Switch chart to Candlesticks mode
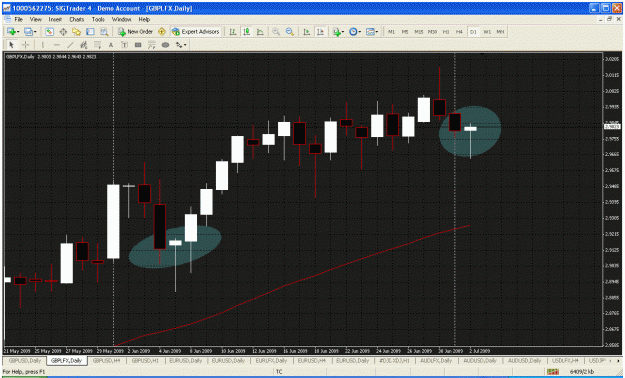The height and width of the screenshot is (378, 625). pyautogui.click(x=246, y=32)
